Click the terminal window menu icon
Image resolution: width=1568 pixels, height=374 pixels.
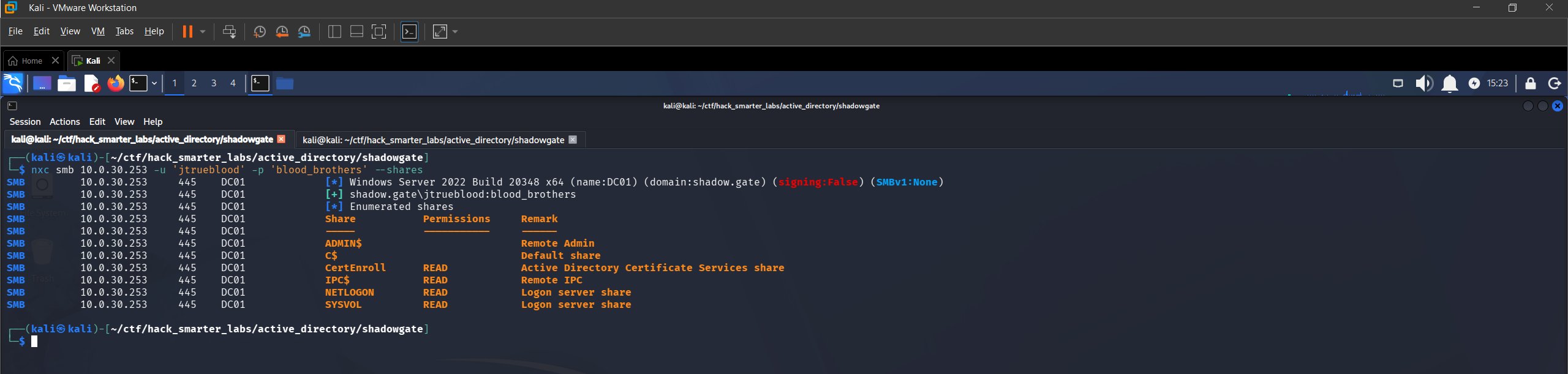pyautogui.click(x=12, y=106)
